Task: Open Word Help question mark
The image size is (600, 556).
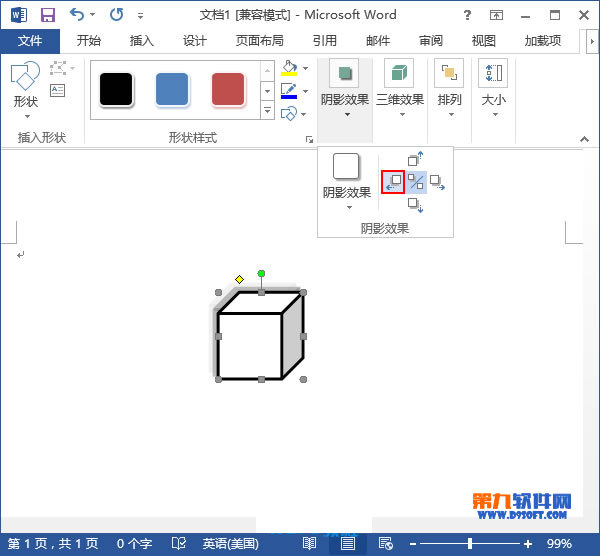Action: (467, 15)
